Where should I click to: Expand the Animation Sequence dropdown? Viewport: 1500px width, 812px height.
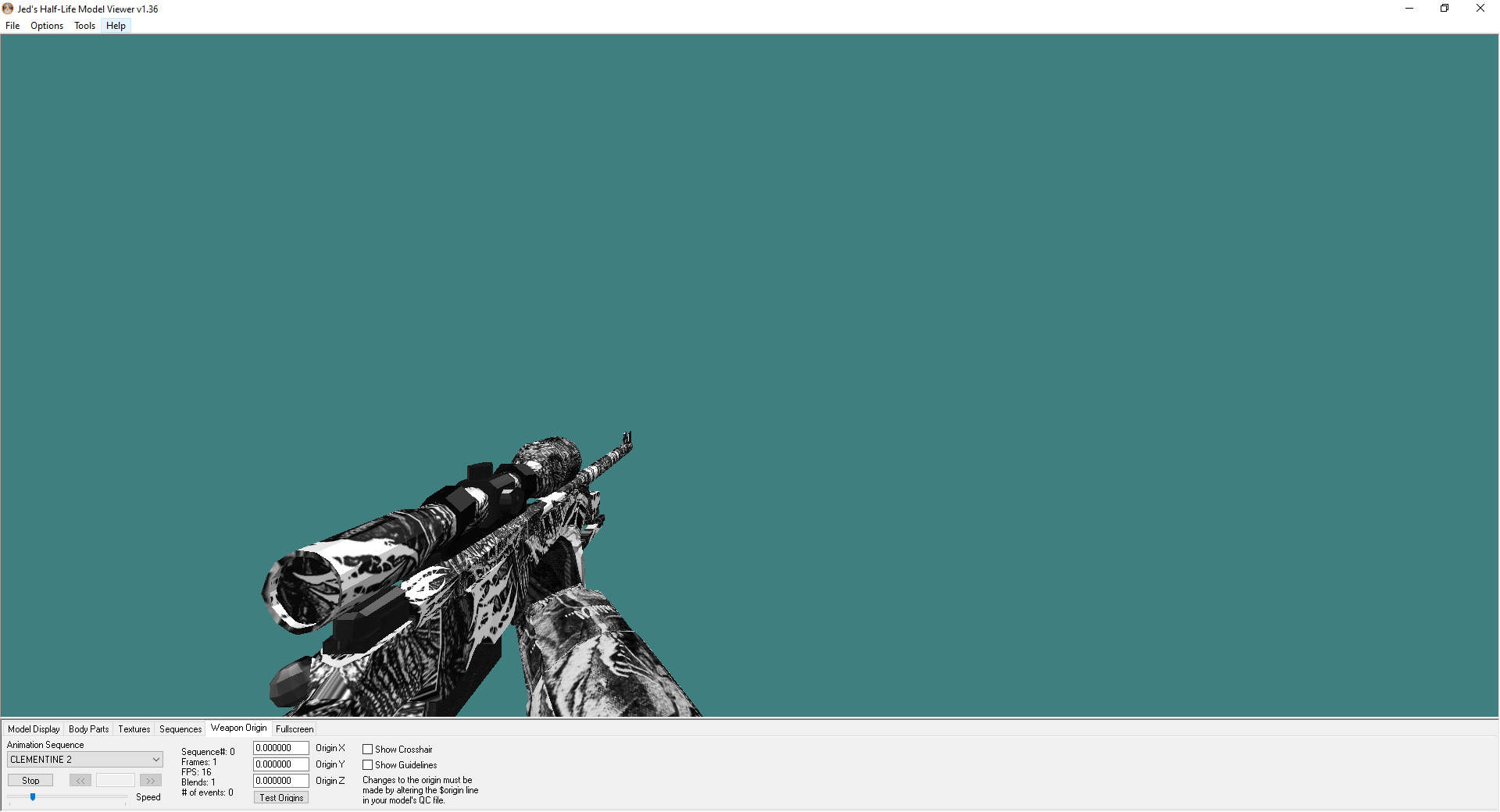coord(85,760)
